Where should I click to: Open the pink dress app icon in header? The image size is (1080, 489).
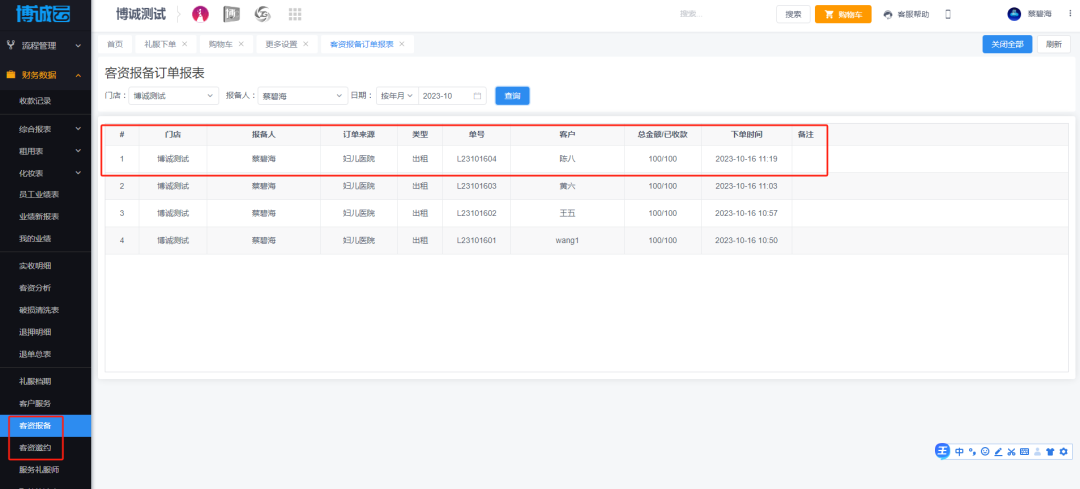coord(200,14)
